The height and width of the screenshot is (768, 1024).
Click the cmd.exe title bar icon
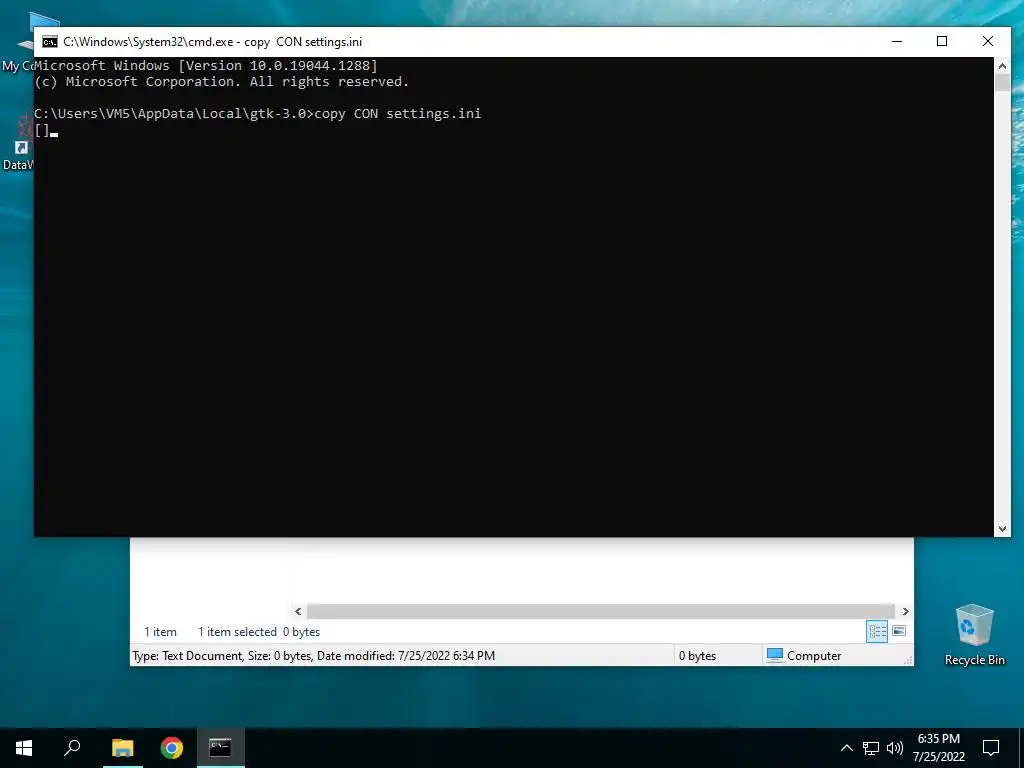coord(50,42)
